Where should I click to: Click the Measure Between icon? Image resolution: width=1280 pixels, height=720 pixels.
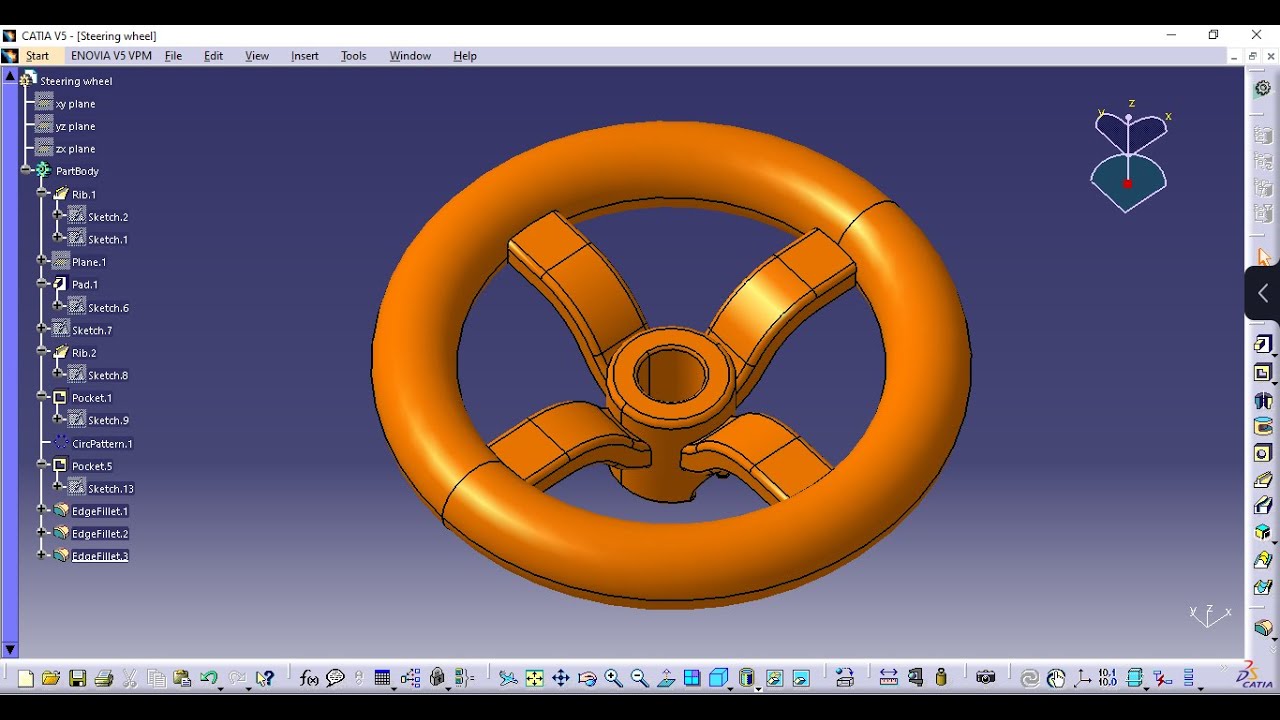pyautogui.click(x=889, y=679)
